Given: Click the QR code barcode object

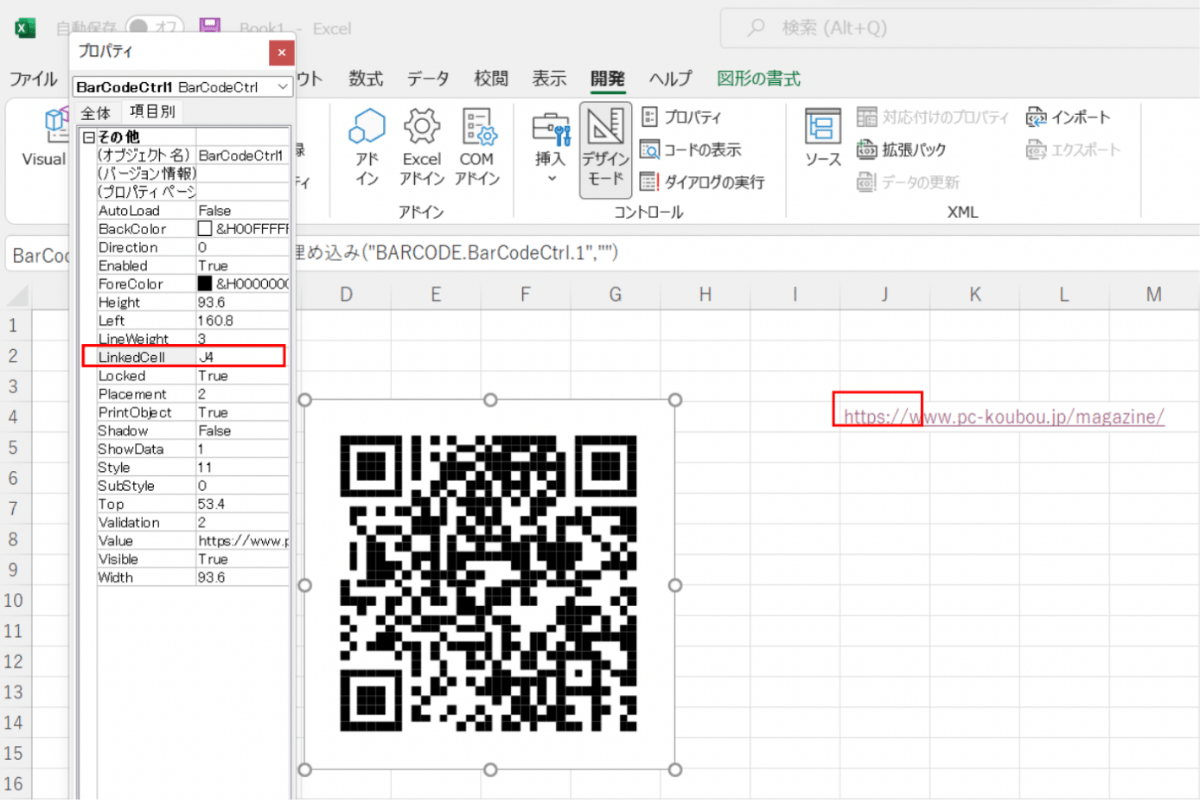Looking at the screenshot, I should point(489,584).
